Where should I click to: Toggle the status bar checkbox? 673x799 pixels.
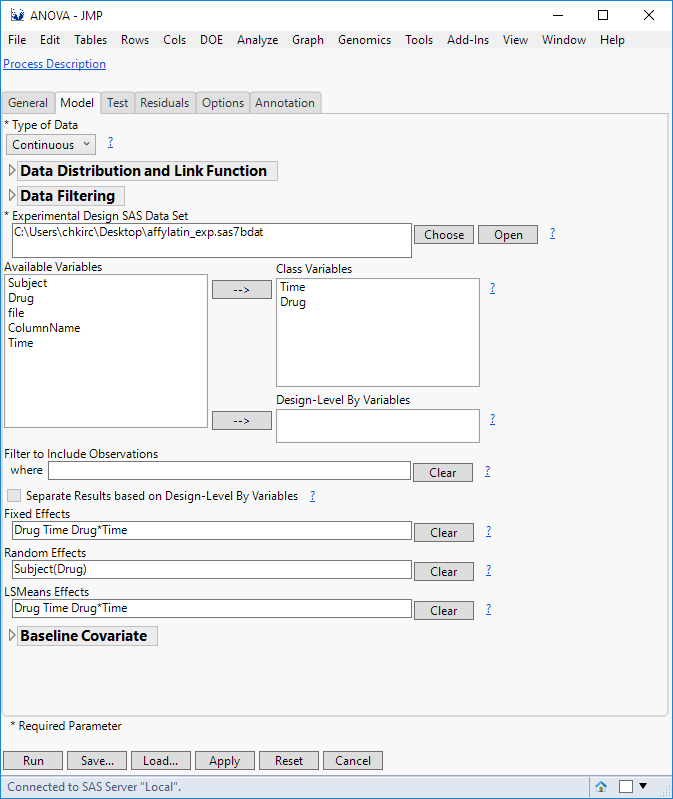(x=626, y=787)
